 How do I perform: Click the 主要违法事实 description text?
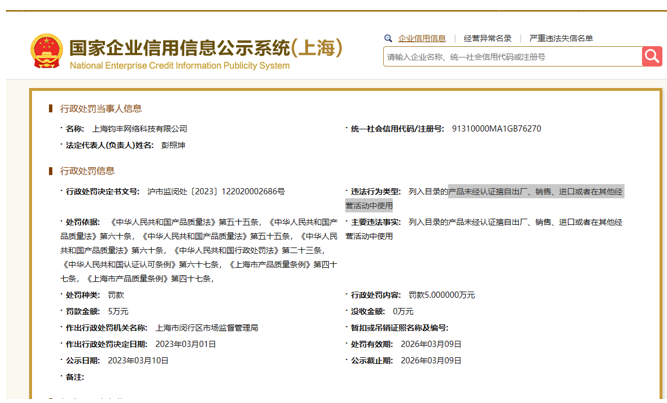484,229
